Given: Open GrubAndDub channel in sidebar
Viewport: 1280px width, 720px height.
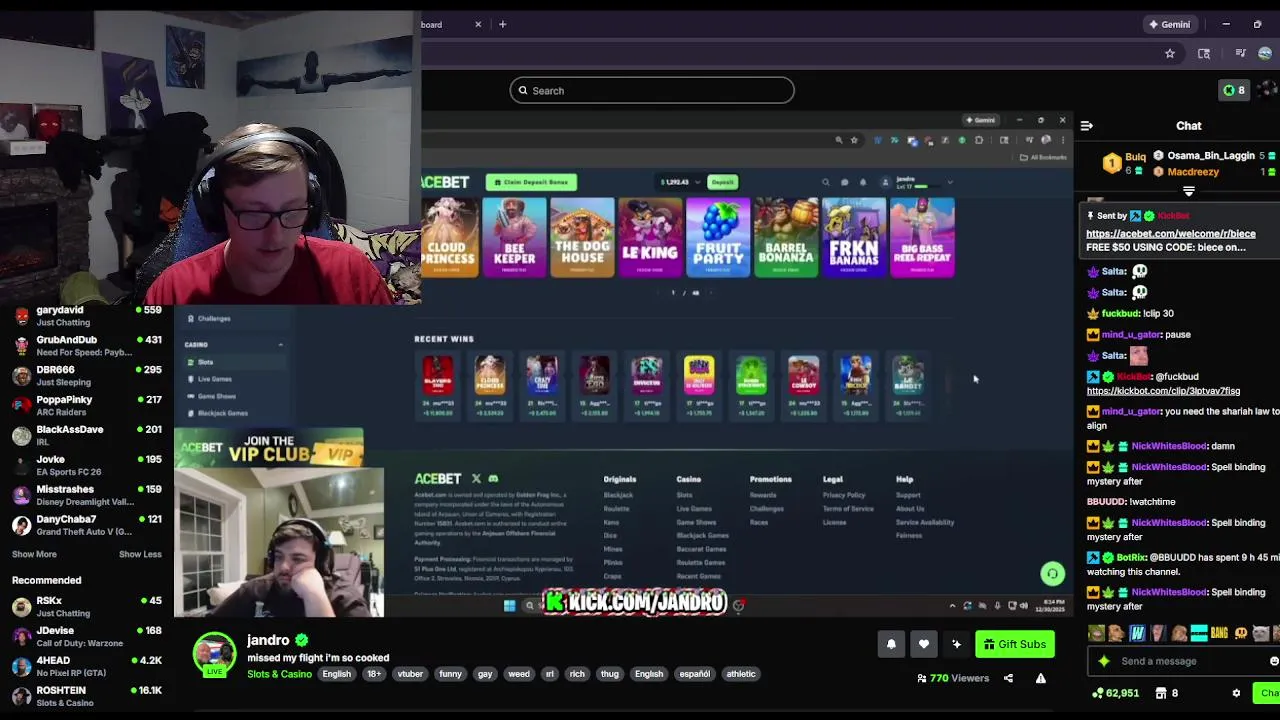Looking at the screenshot, I should click(87, 346).
